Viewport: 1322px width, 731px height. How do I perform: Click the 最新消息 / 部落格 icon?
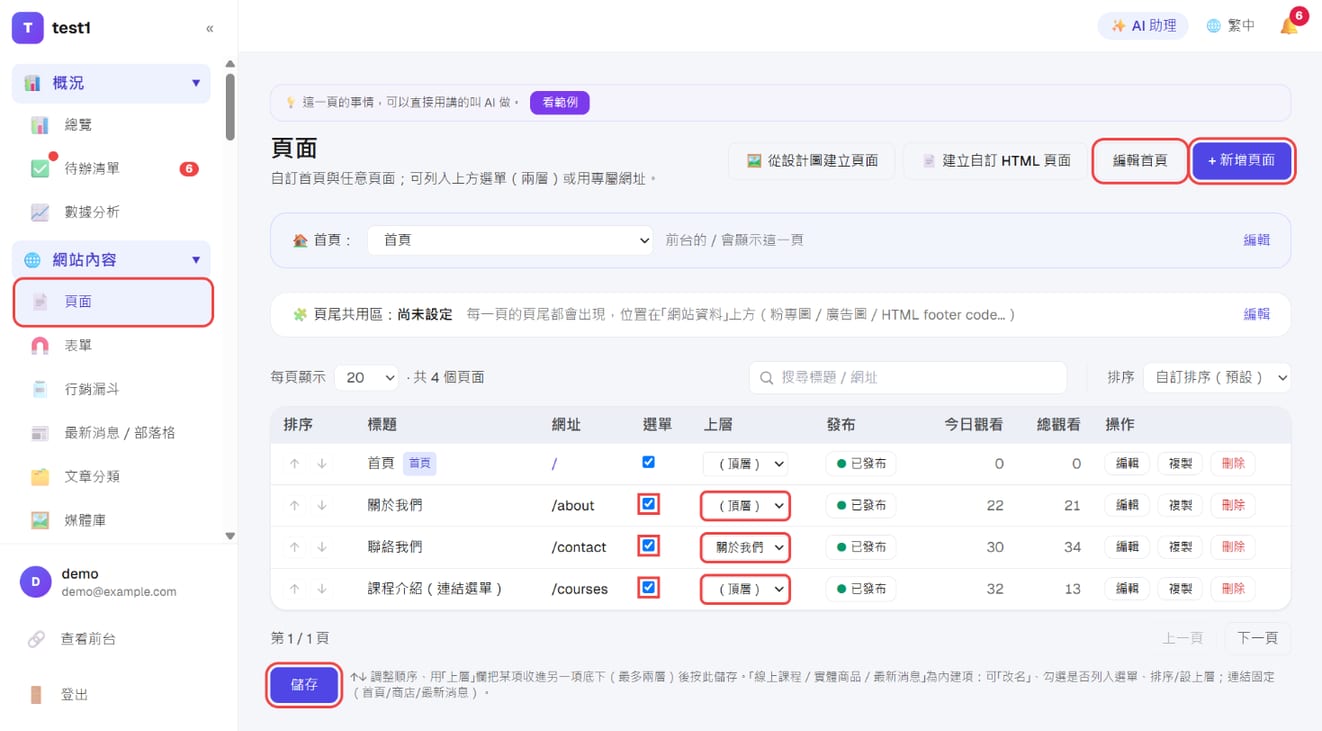[40, 433]
